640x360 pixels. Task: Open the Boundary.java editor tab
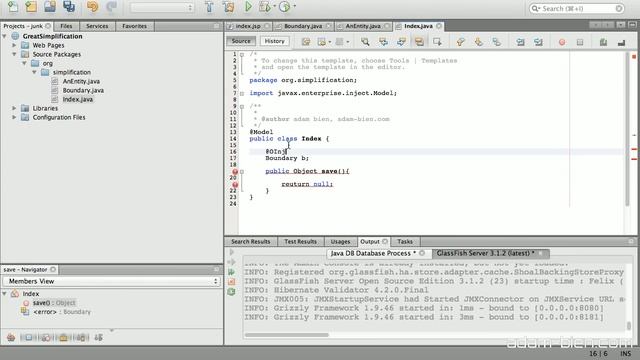click(x=303, y=26)
